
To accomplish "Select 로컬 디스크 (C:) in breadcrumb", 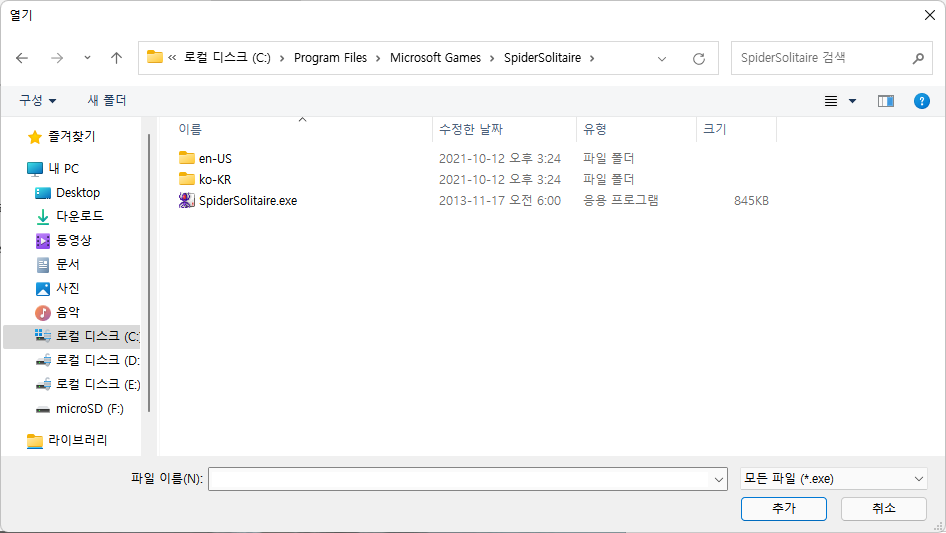I will point(227,58).
